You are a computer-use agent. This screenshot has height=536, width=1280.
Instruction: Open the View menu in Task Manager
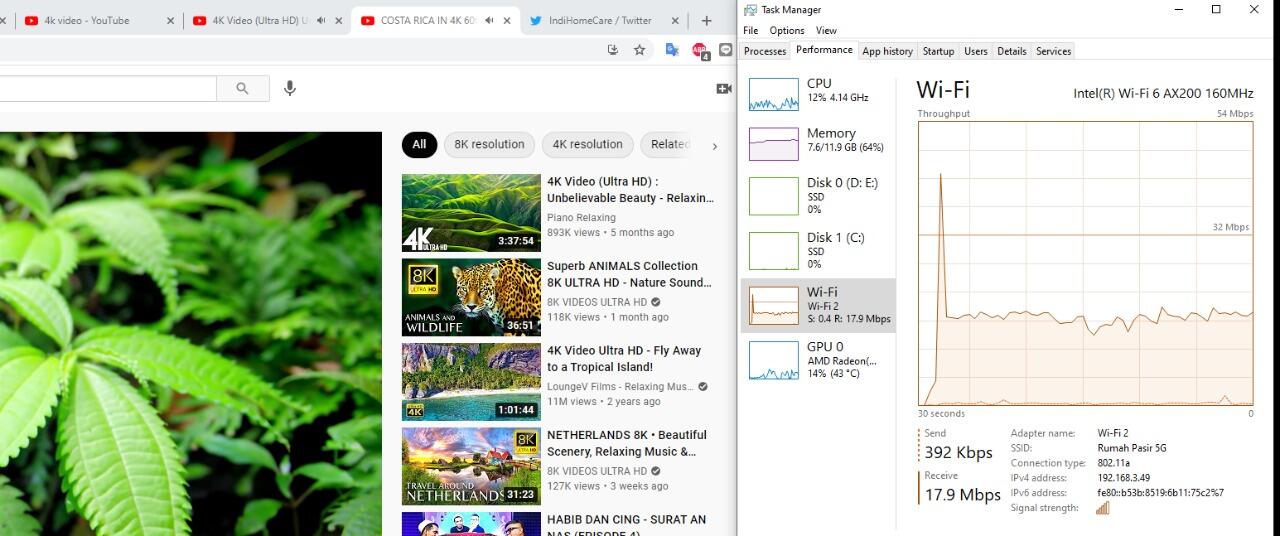[826, 31]
